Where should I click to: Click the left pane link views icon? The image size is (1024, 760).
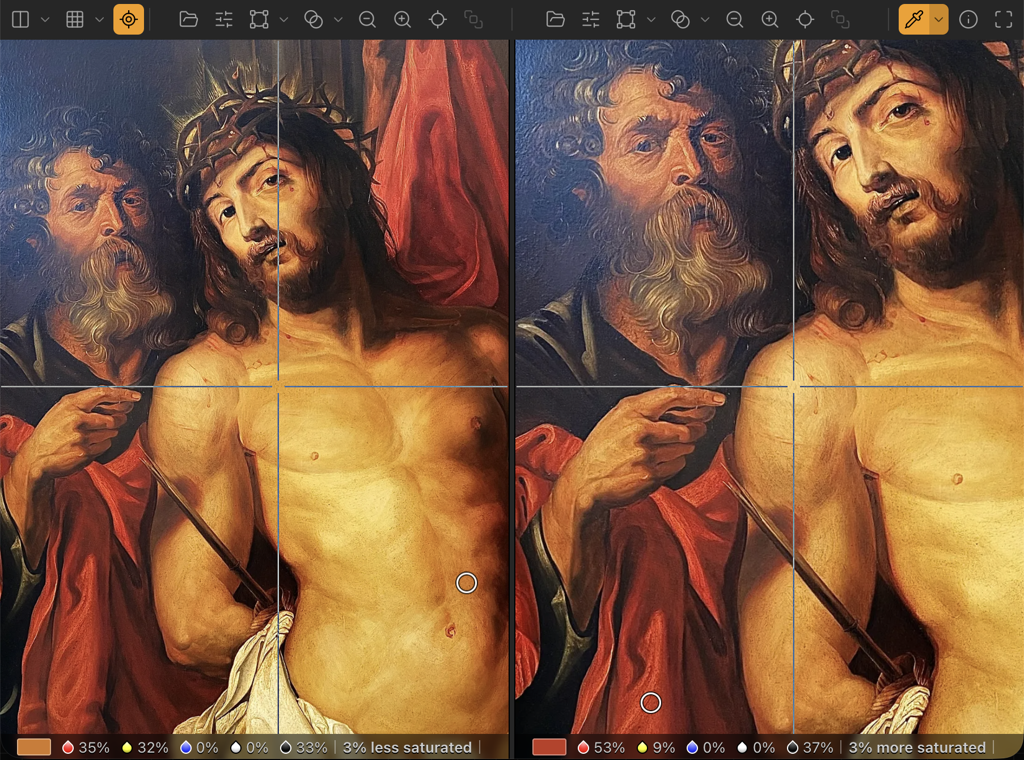point(473,20)
